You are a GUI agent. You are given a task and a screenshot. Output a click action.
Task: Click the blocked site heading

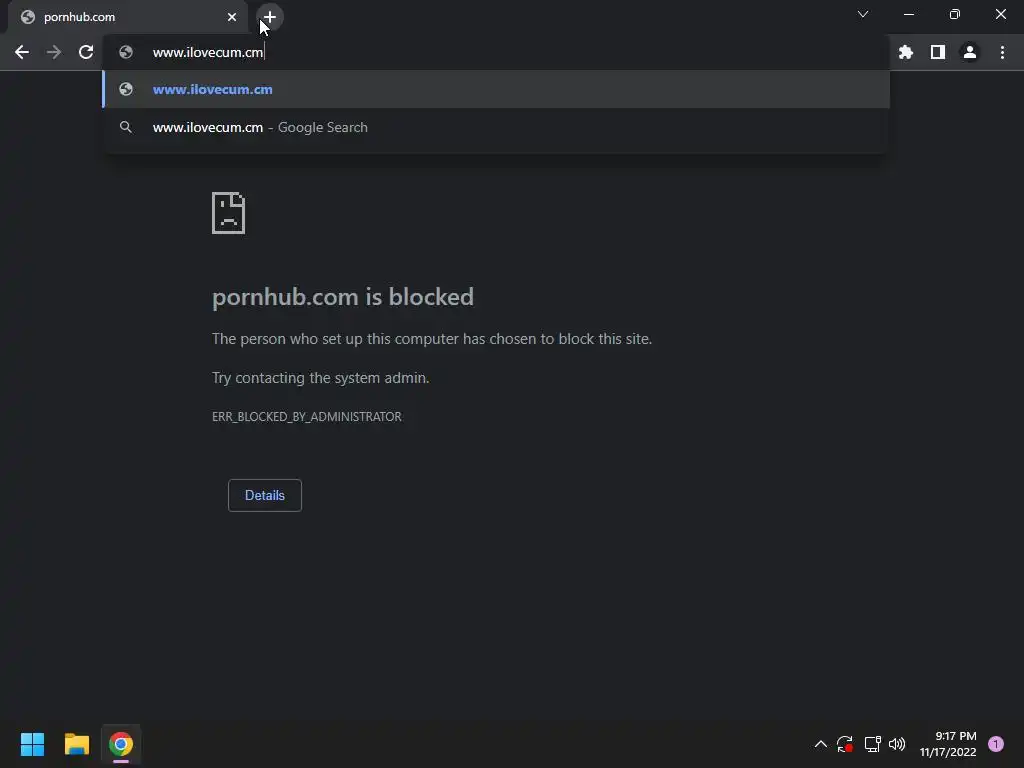coord(343,297)
